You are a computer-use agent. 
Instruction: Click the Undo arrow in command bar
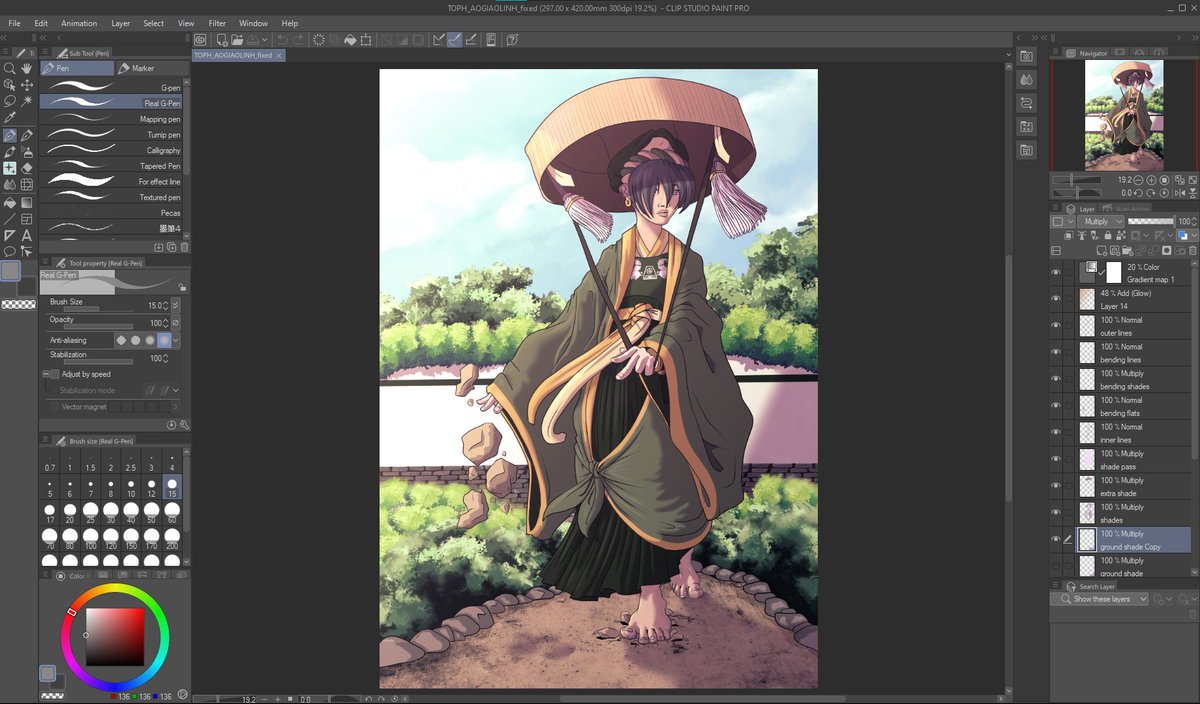click(283, 40)
